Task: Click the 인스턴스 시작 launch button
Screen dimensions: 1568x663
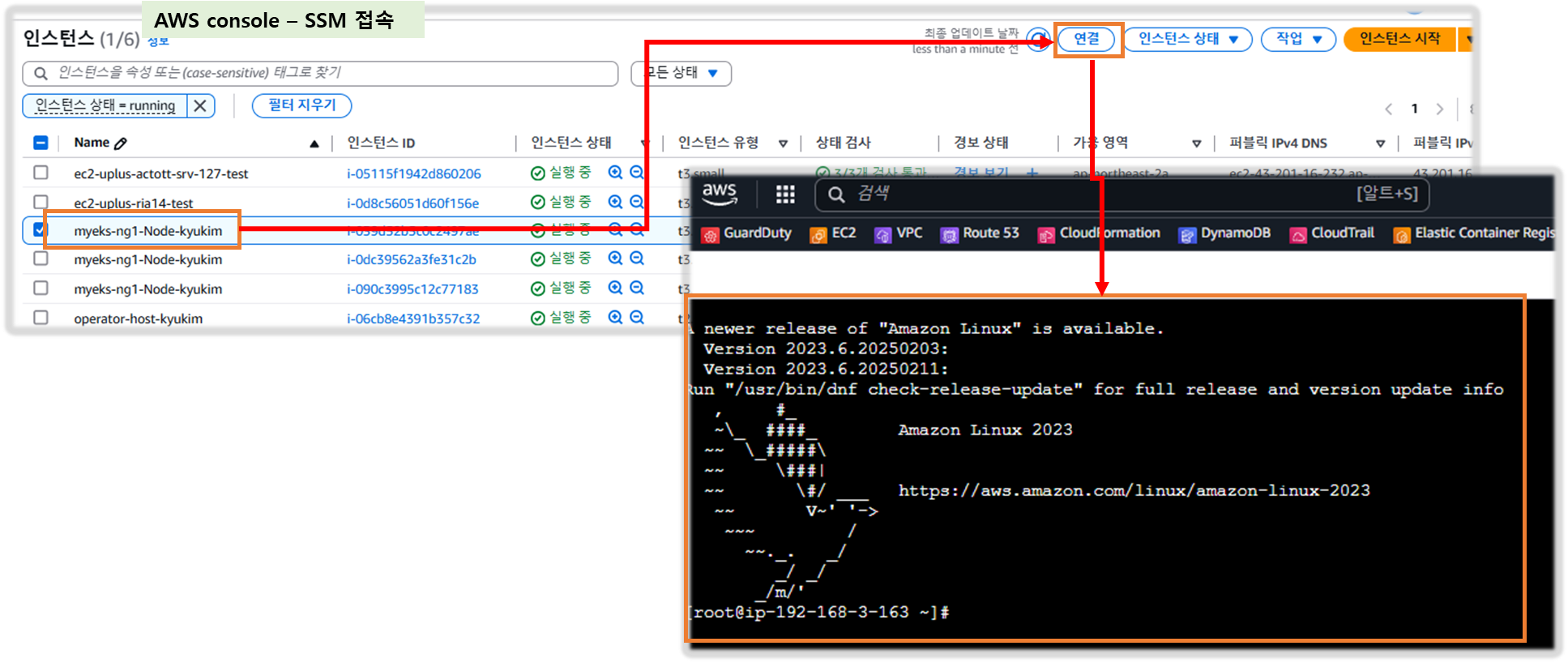Action: (x=1399, y=39)
